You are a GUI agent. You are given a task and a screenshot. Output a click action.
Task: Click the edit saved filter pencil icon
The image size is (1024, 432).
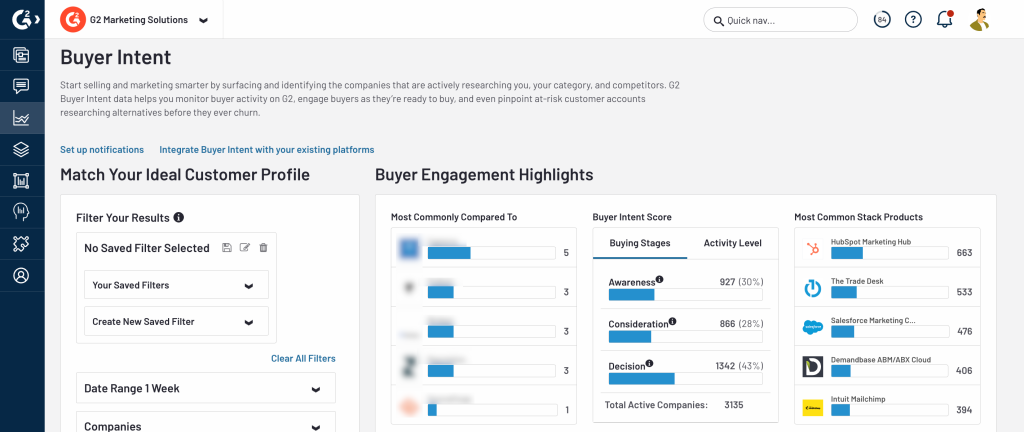click(x=245, y=248)
